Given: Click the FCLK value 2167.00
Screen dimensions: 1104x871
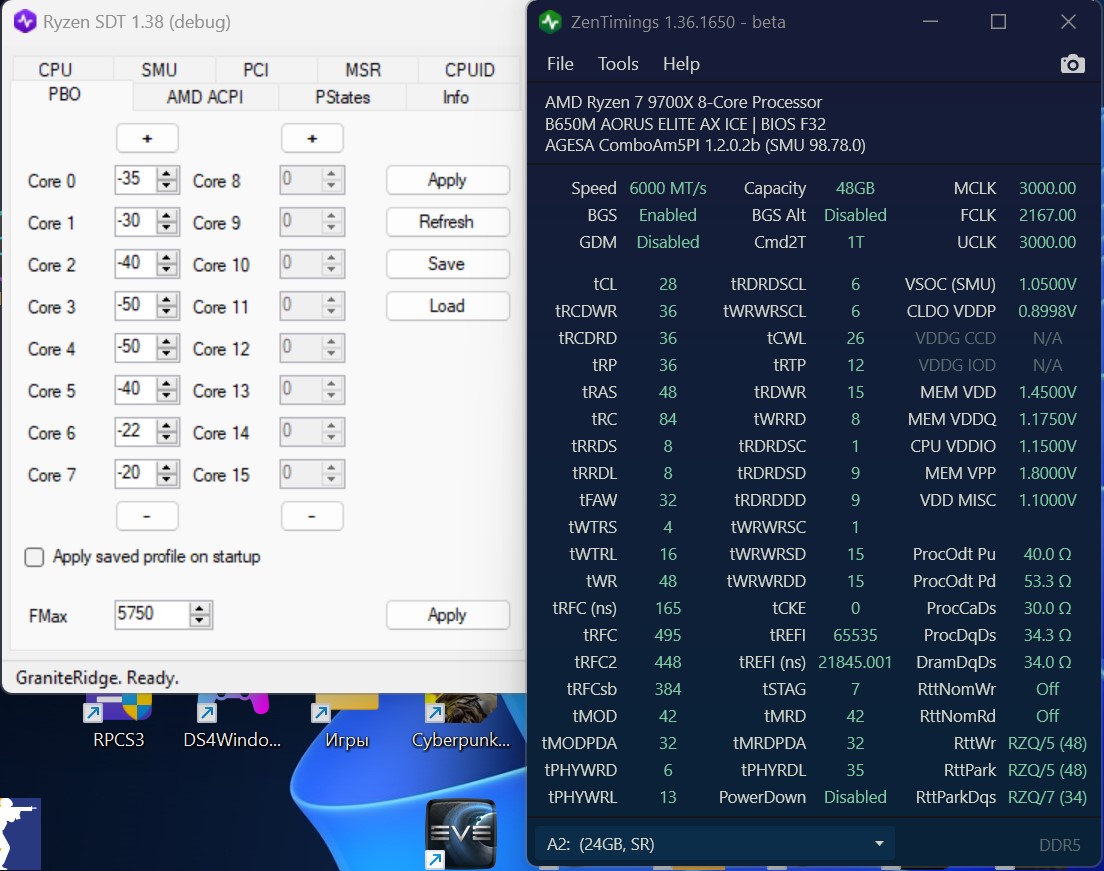Looking at the screenshot, I should coord(1047,215).
